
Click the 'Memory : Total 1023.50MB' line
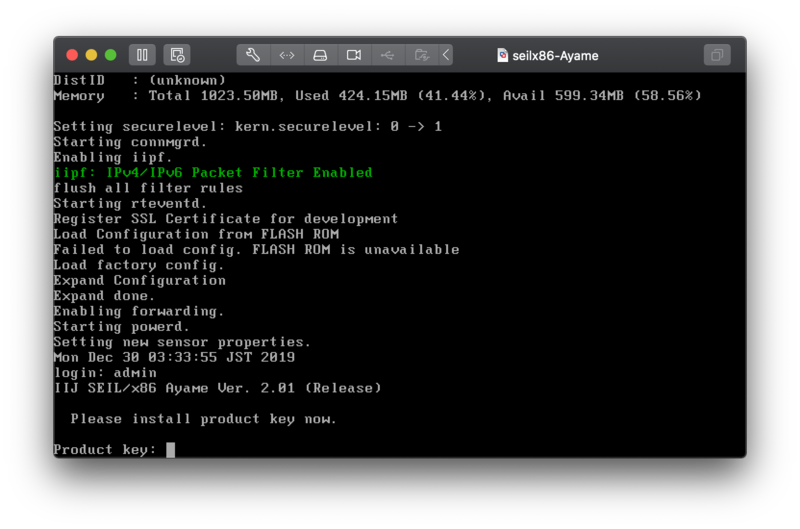click(378, 95)
